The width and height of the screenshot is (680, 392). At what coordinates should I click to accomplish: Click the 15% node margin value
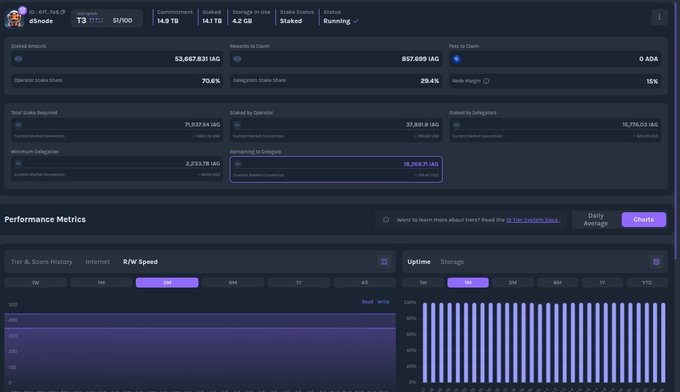(x=652, y=82)
